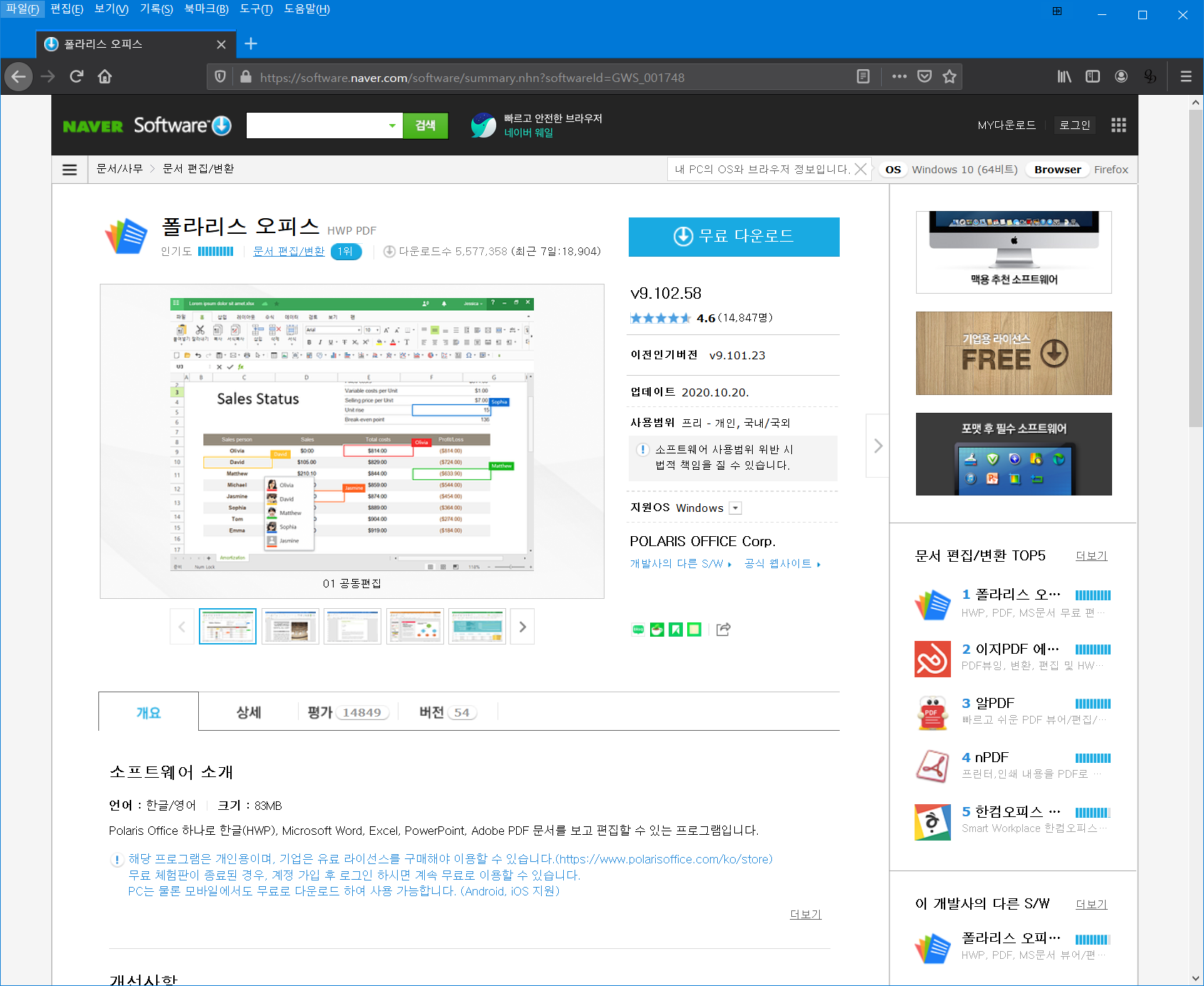Open 더보기 for developer's other software
1204x986 pixels.
tap(1091, 904)
